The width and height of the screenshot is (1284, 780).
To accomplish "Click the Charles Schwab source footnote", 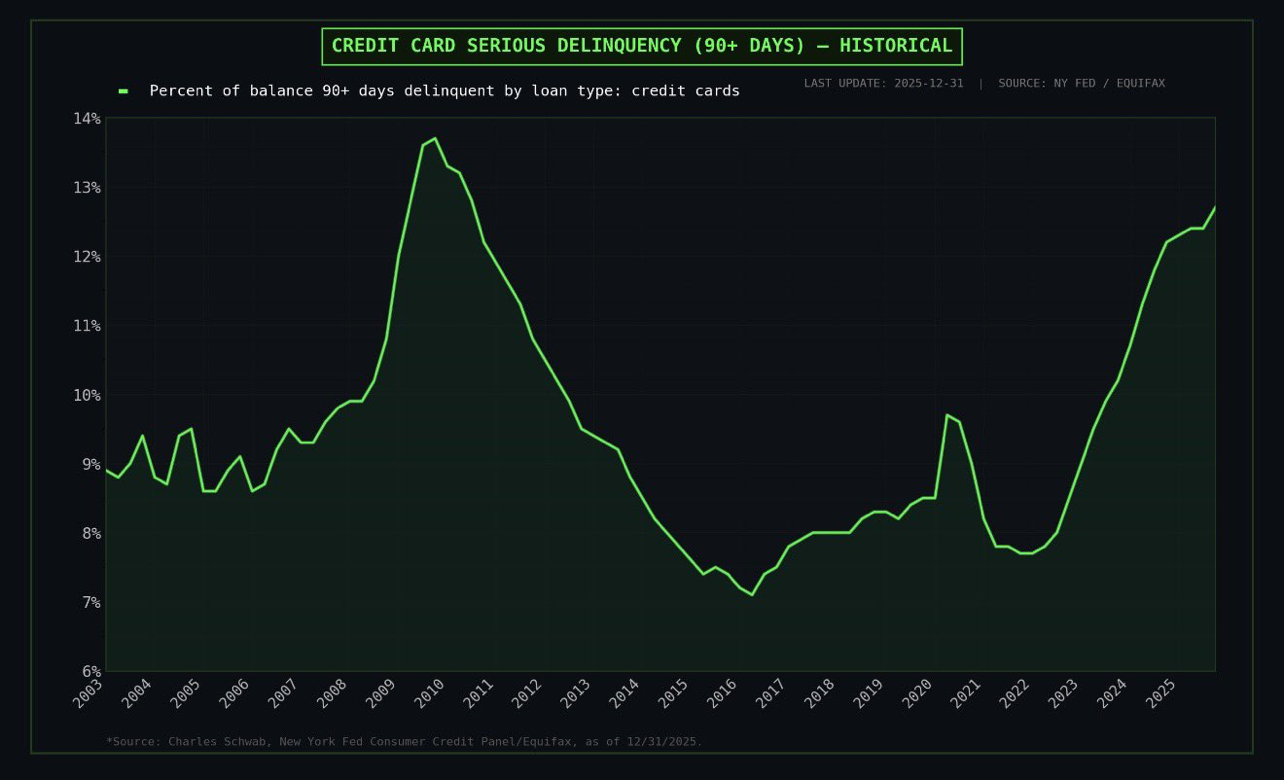I will pyautogui.click(x=404, y=742).
